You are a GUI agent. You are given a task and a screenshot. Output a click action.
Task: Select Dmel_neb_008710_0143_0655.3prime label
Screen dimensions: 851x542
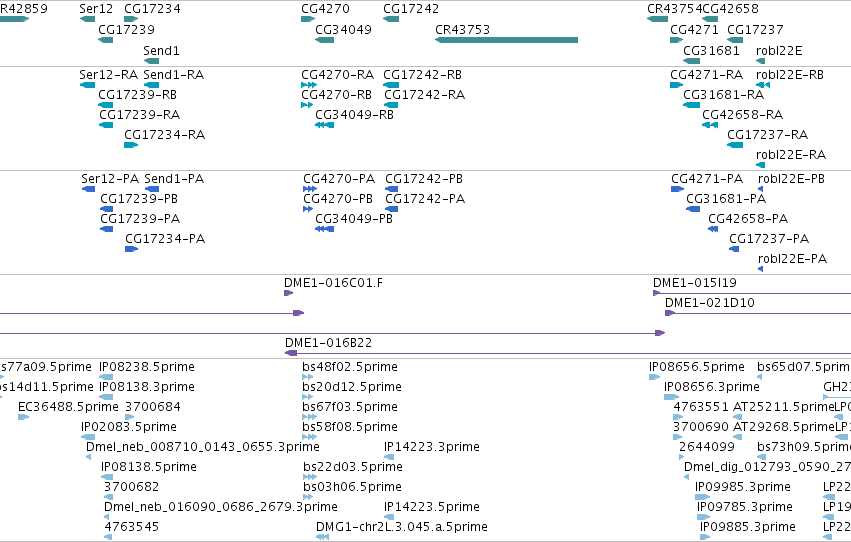[x=202, y=447]
